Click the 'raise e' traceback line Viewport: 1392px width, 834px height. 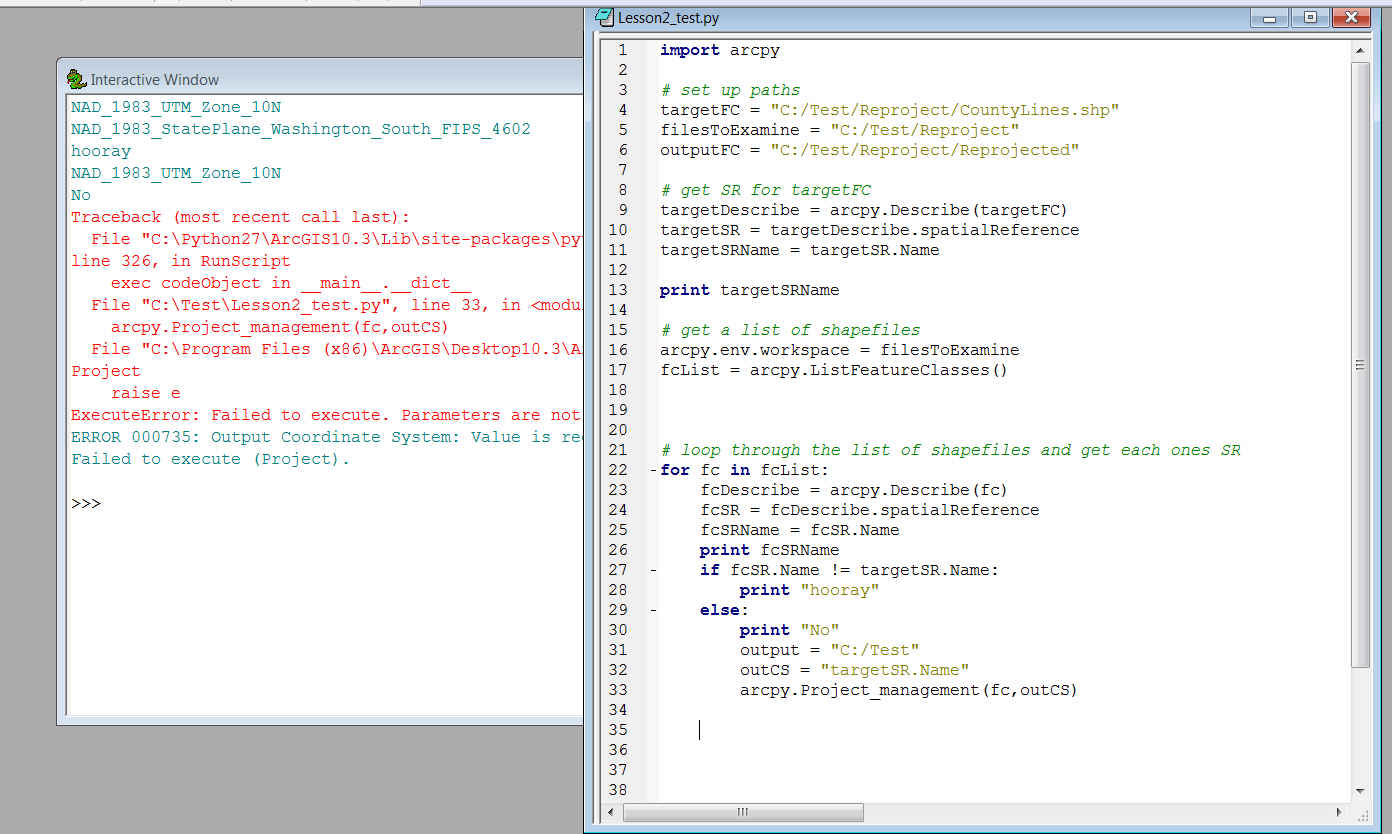coord(146,393)
